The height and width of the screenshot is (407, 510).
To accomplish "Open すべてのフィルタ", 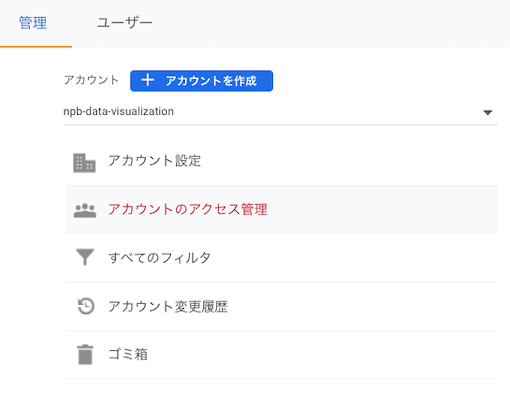I will pos(160,258).
